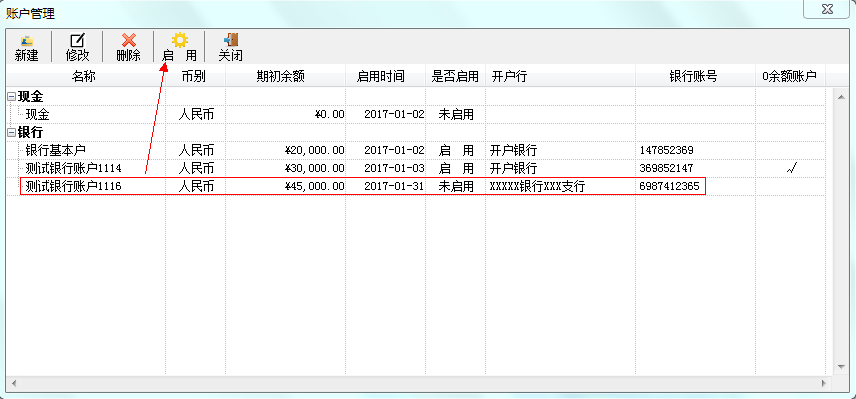
Task: Click the horizontal scrollbar left arrow
Action: coord(14,383)
